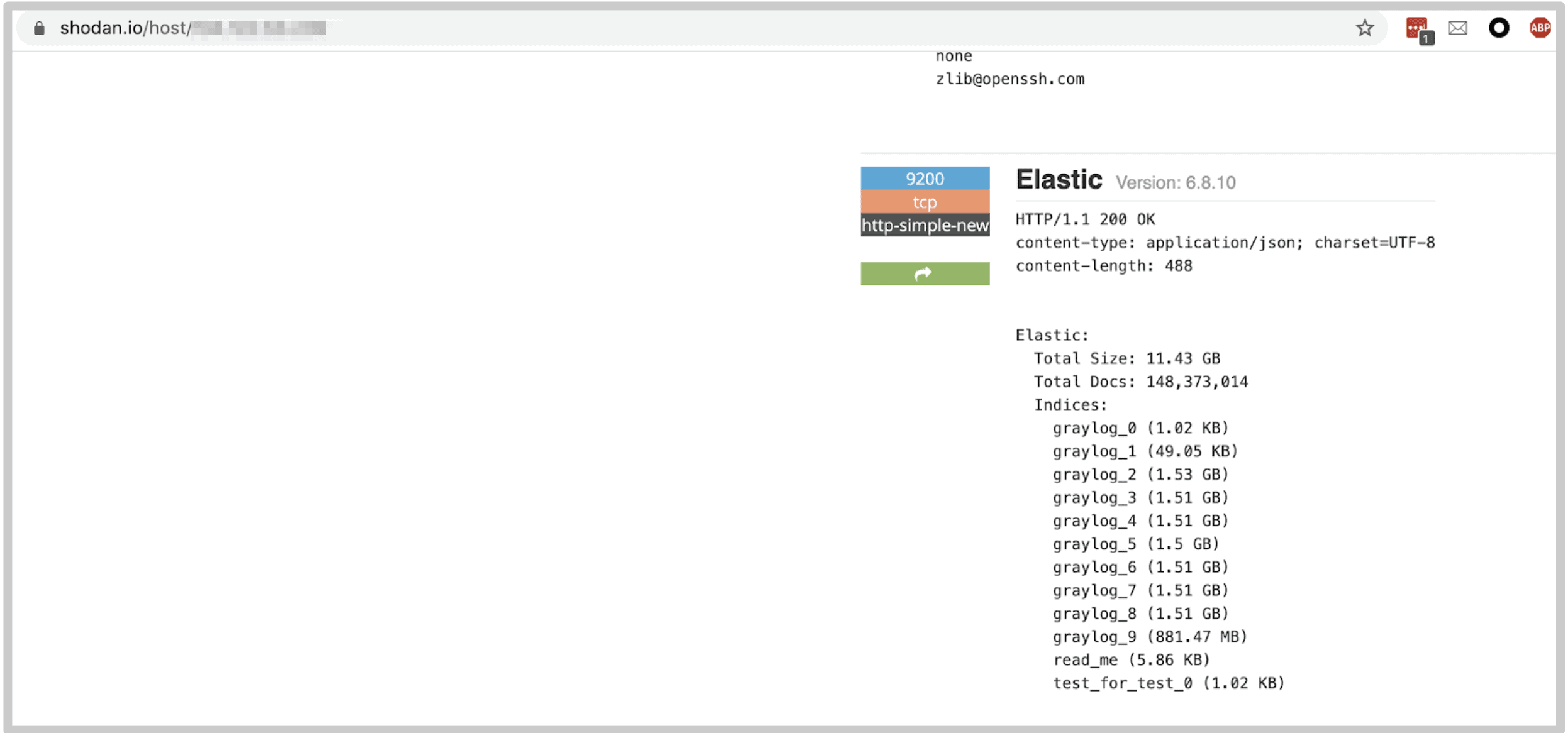
Task: Click the Total Size: 11.43 GB line
Action: [1127, 358]
